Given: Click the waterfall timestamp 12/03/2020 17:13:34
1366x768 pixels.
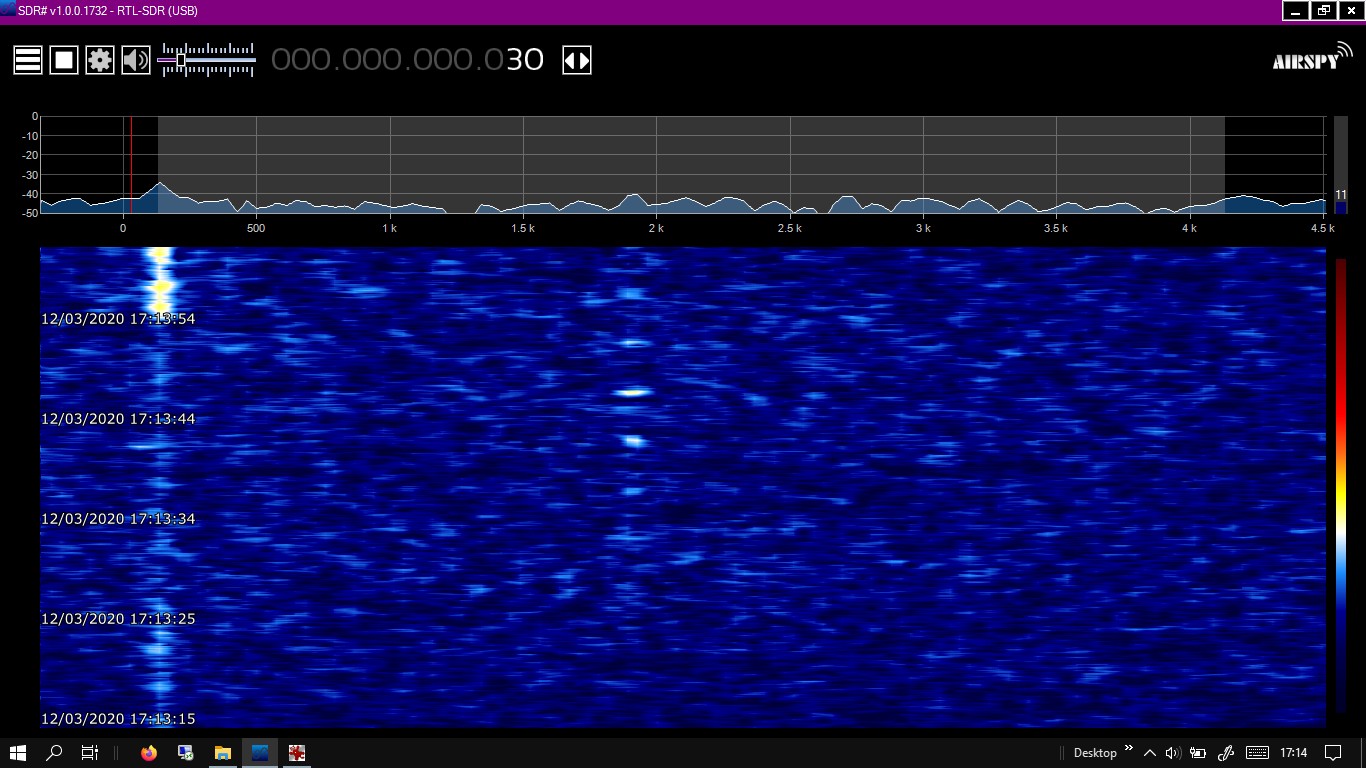Looking at the screenshot, I should coord(118,519).
